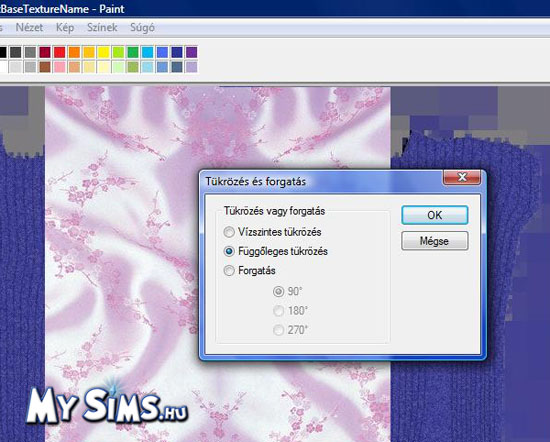Image resolution: width=550 pixels, height=442 pixels.
Task: Close the Tükrözés és forgatás dialog
Action: tap(462, 178)
